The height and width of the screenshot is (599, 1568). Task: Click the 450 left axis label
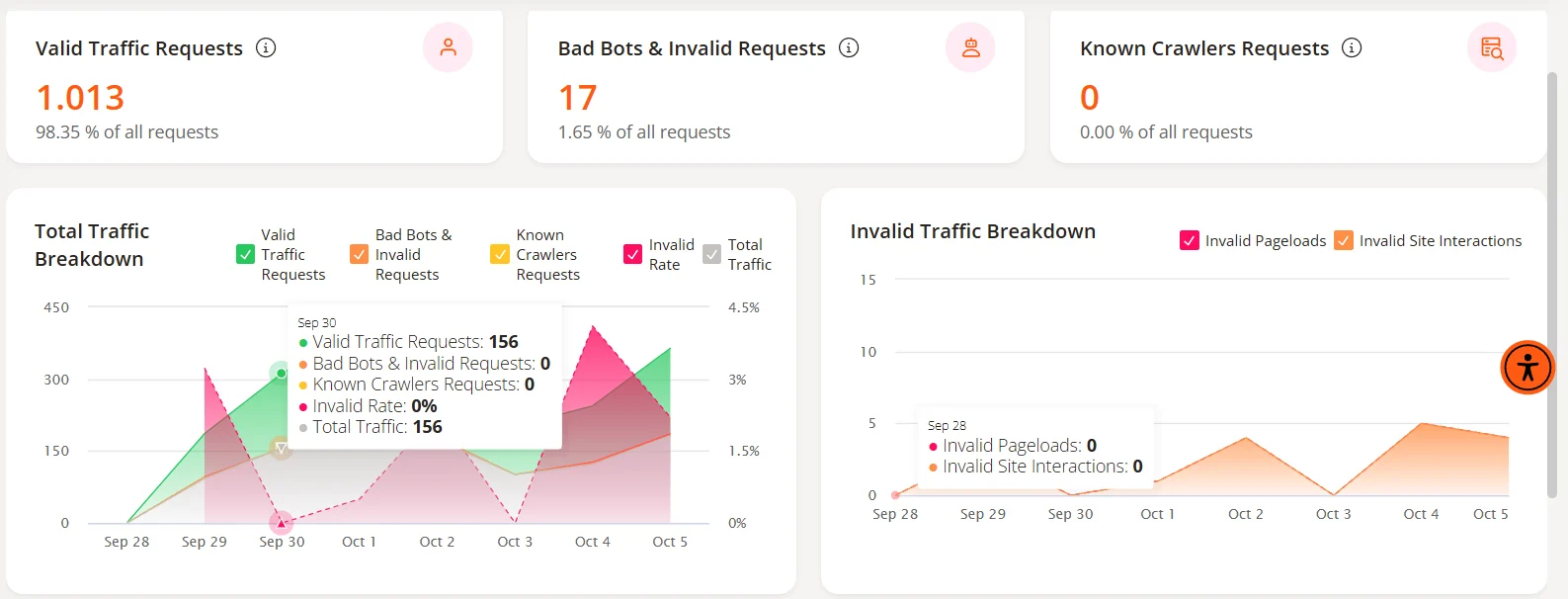coord(56,307)
